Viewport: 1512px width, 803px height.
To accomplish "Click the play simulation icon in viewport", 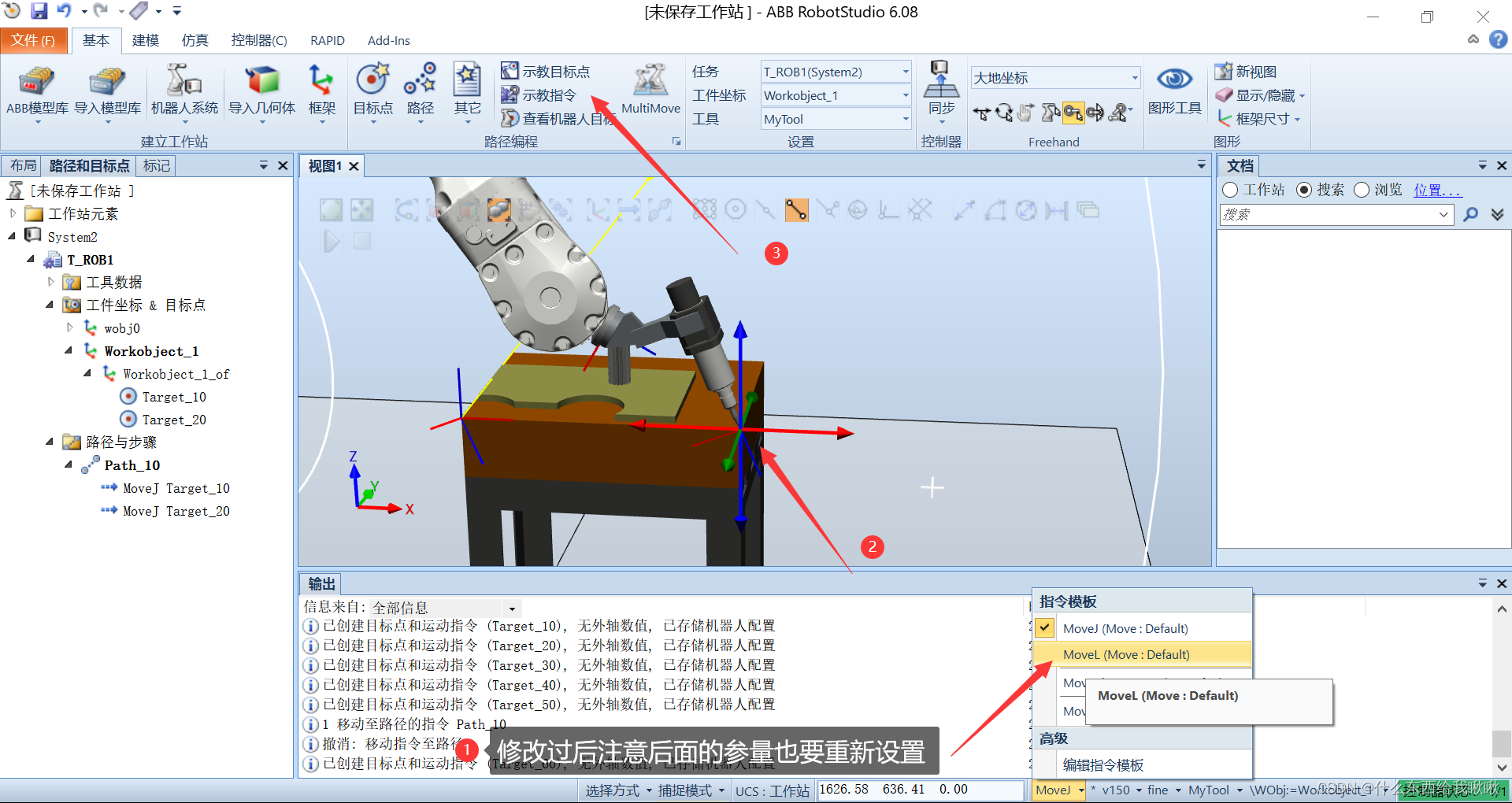I will [332, 241].
